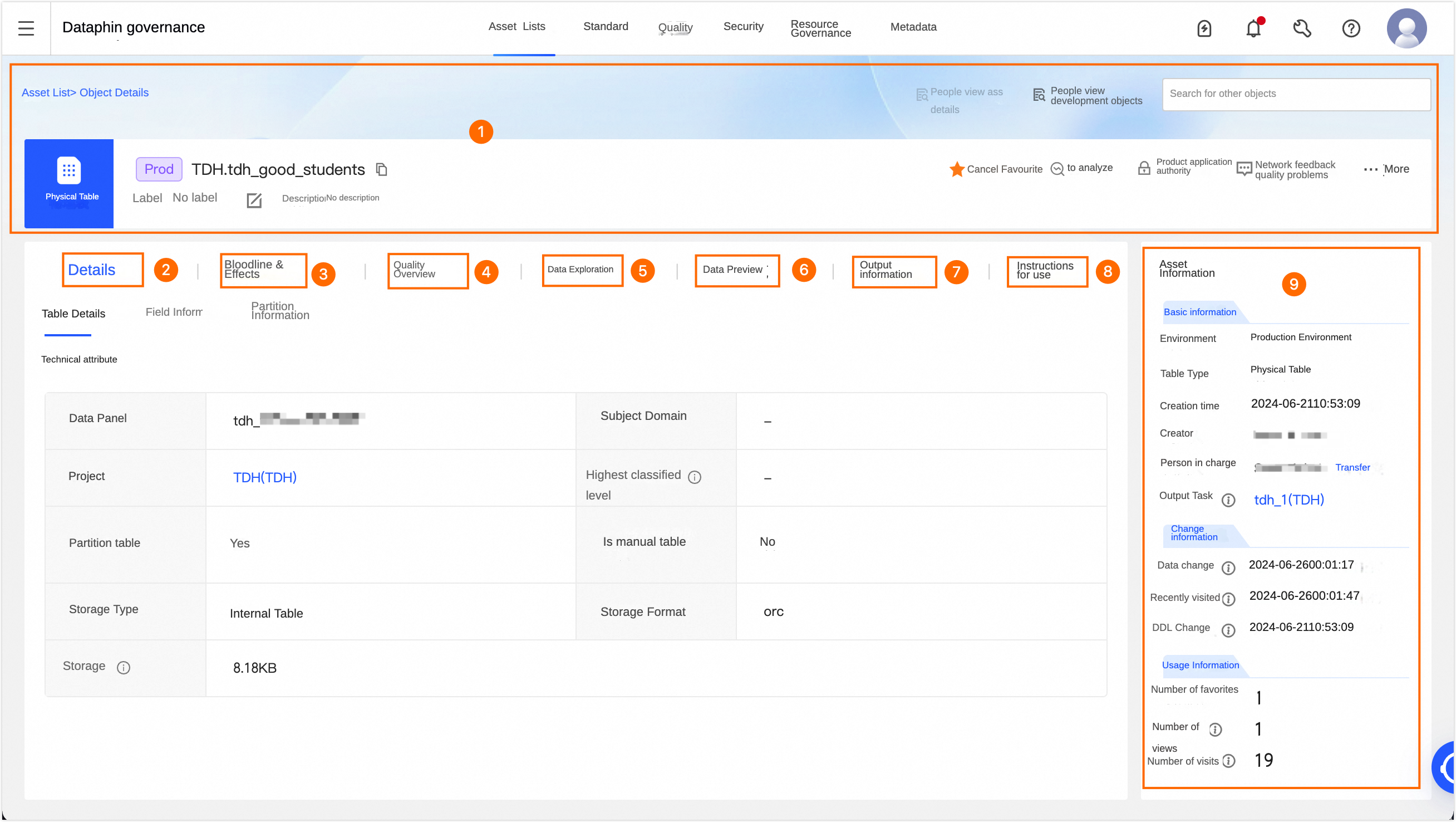The width and height of the screenshot is (1456, 822).
Task: Select the Field Information sub-tab
Action: 174,312
